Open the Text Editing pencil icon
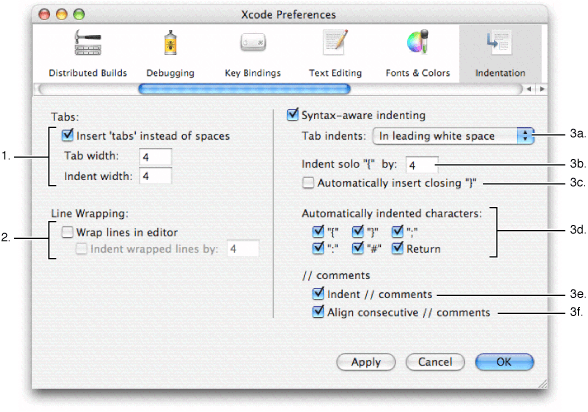 click(x=335, y=42)
